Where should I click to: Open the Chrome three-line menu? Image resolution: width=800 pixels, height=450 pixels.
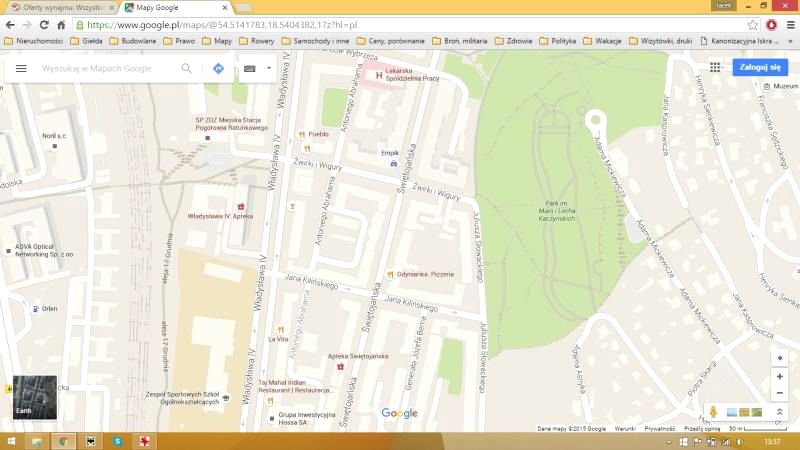788,24
